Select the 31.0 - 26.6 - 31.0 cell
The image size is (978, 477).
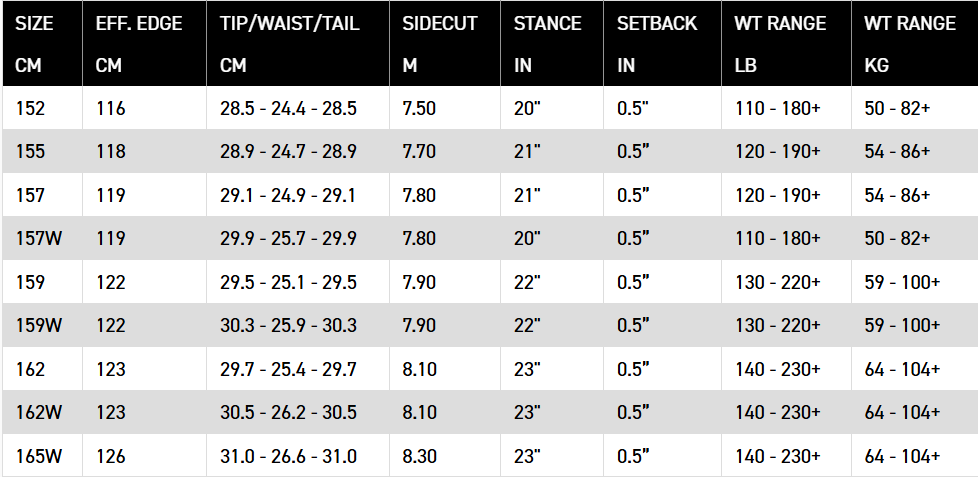pyautogui.click(x=288, y=457)
